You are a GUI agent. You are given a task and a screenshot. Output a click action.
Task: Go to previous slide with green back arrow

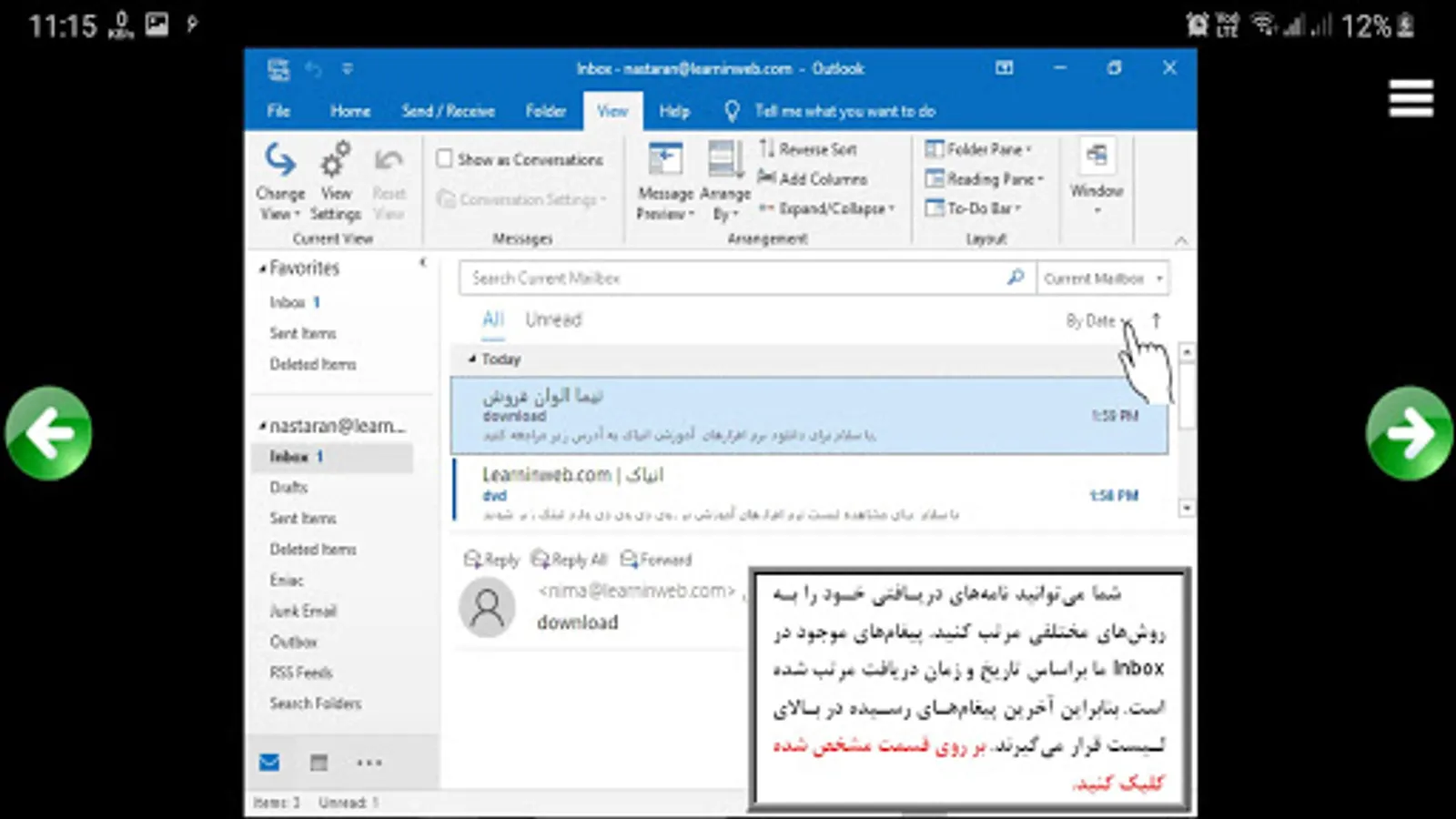pos(48,433)
